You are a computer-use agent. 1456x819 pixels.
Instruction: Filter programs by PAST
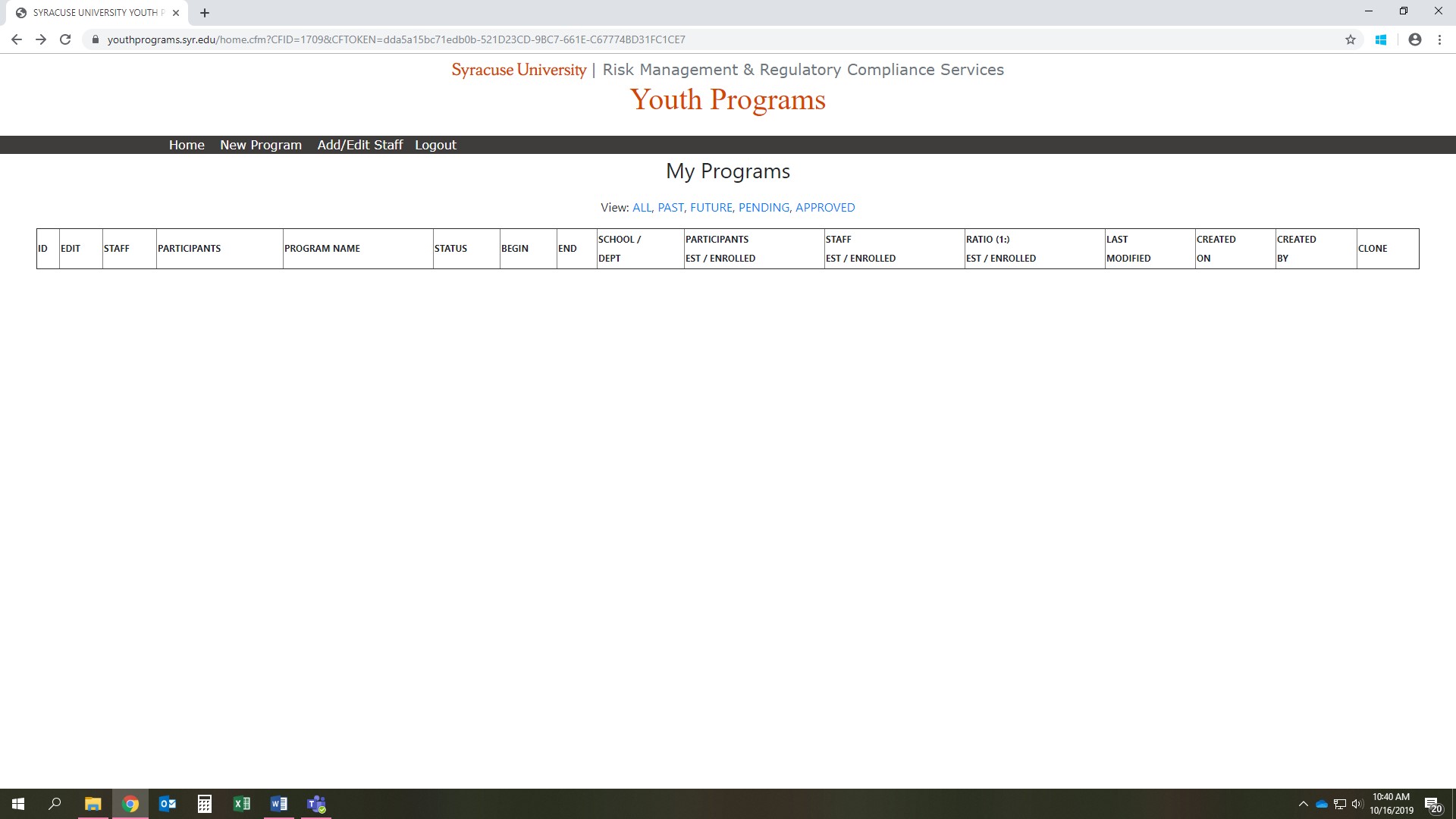pos(670,207)
